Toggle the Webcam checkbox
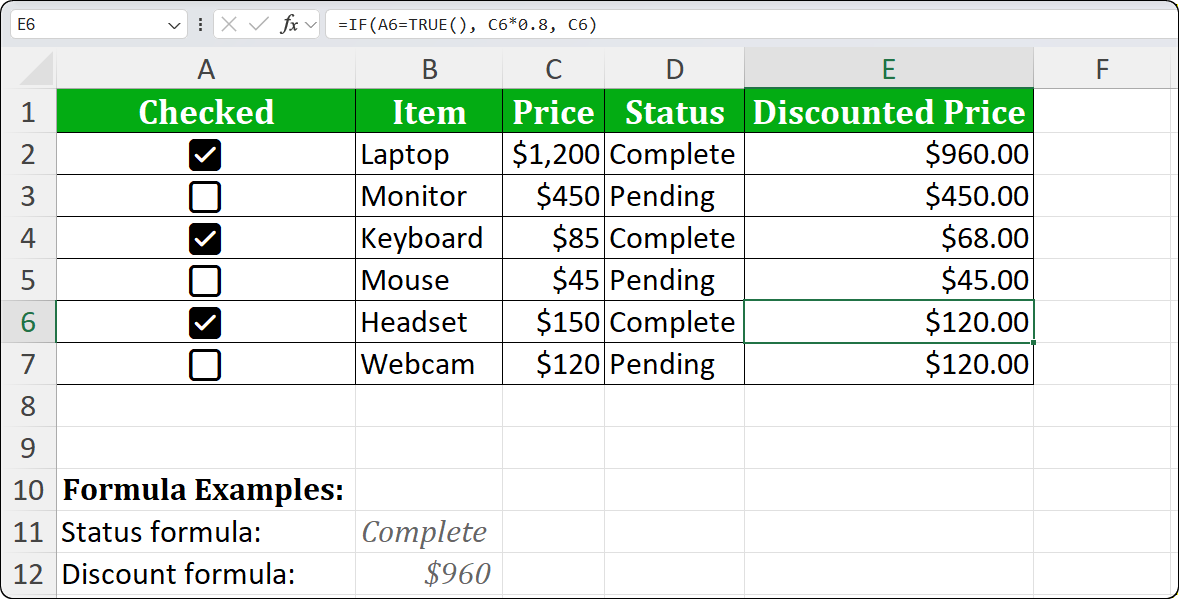 pyautogui.click(x=204, y=364)
